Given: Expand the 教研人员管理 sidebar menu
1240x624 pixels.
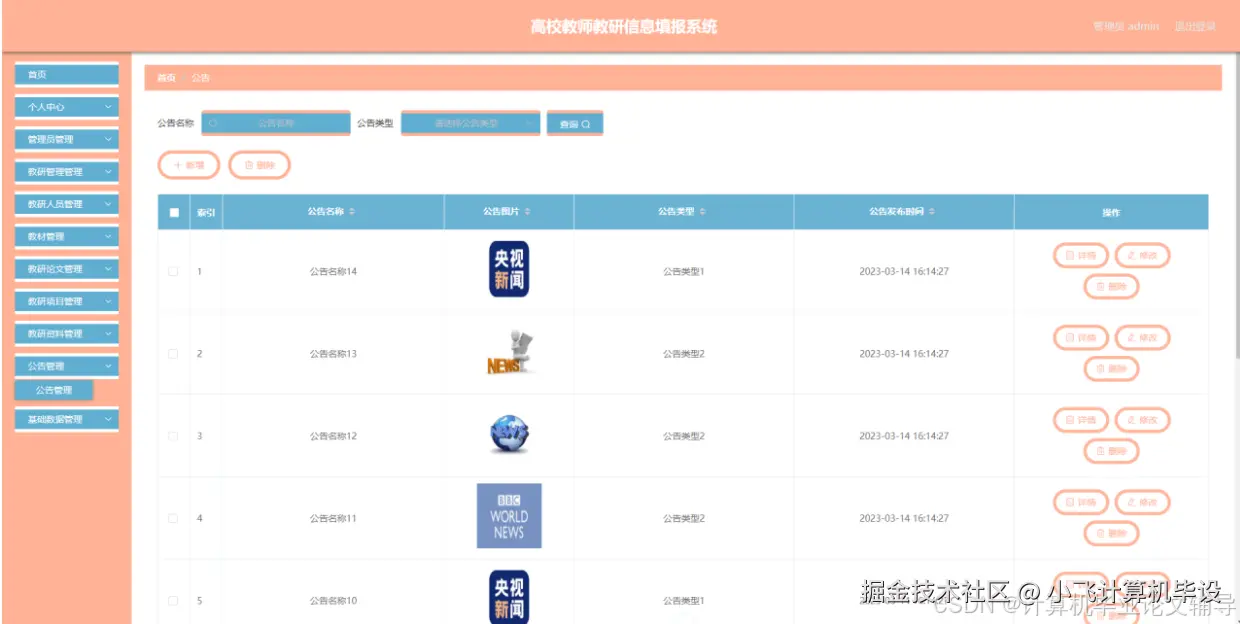Looking at the screenshot, I should 66,204.
